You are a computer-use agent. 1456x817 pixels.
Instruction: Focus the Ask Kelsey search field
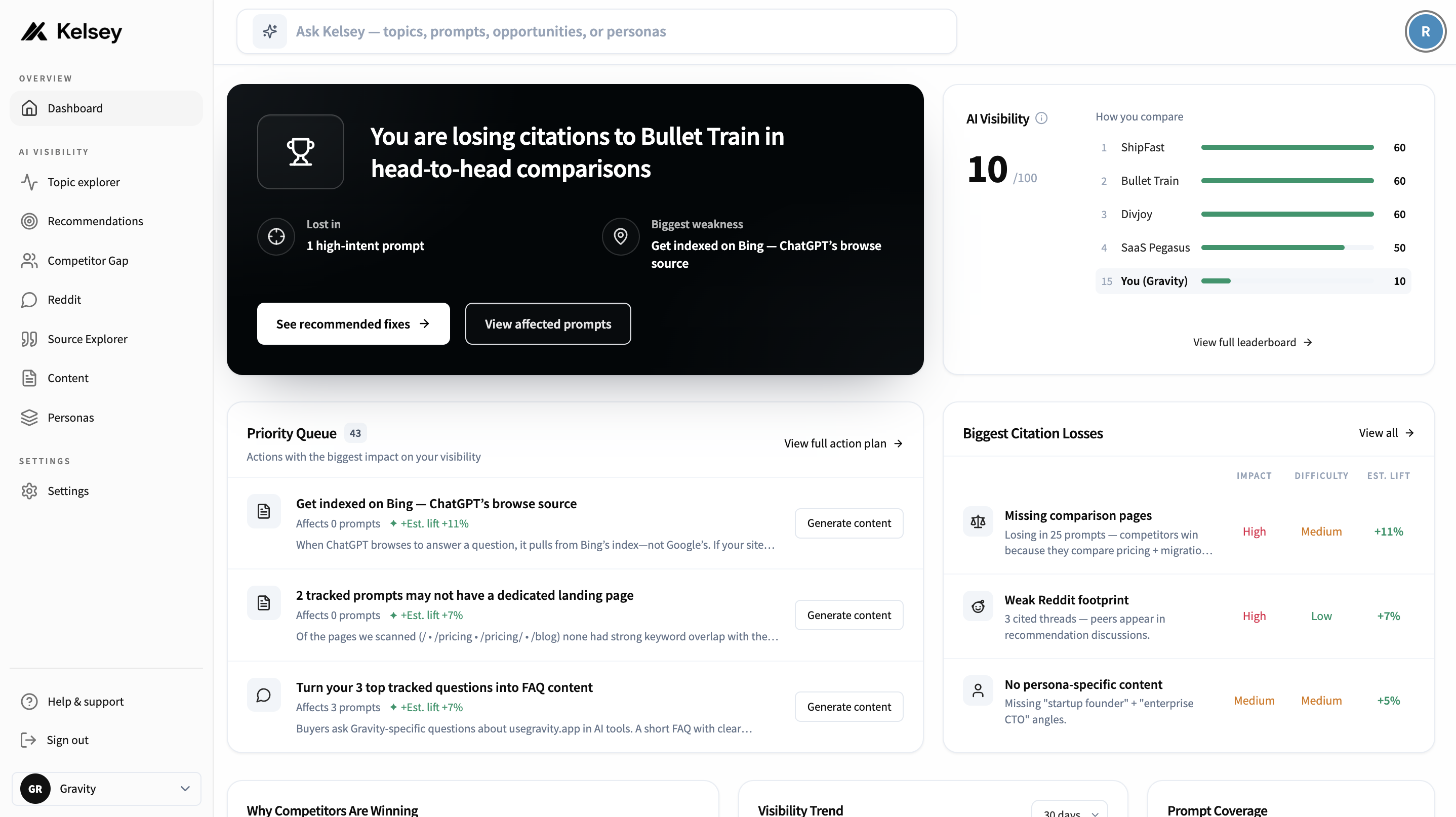click(x=596, y=31)
